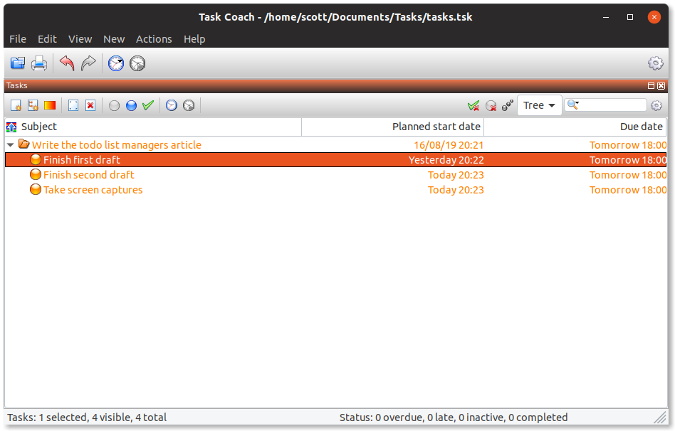
Task: Click the red X Delete task icon
Action: (90, 105)
